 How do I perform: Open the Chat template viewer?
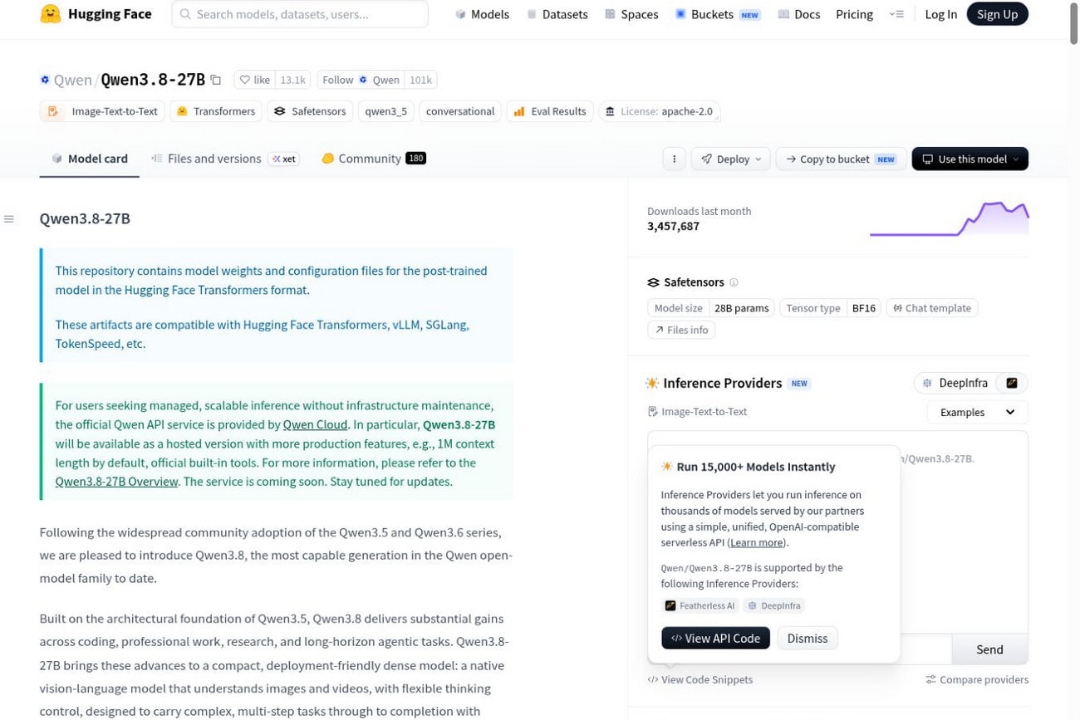coord(932,308)
